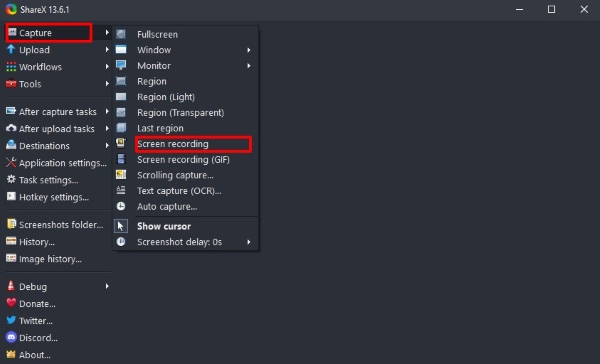Click the Discord logo icon
600x364 pixels.
11,337
